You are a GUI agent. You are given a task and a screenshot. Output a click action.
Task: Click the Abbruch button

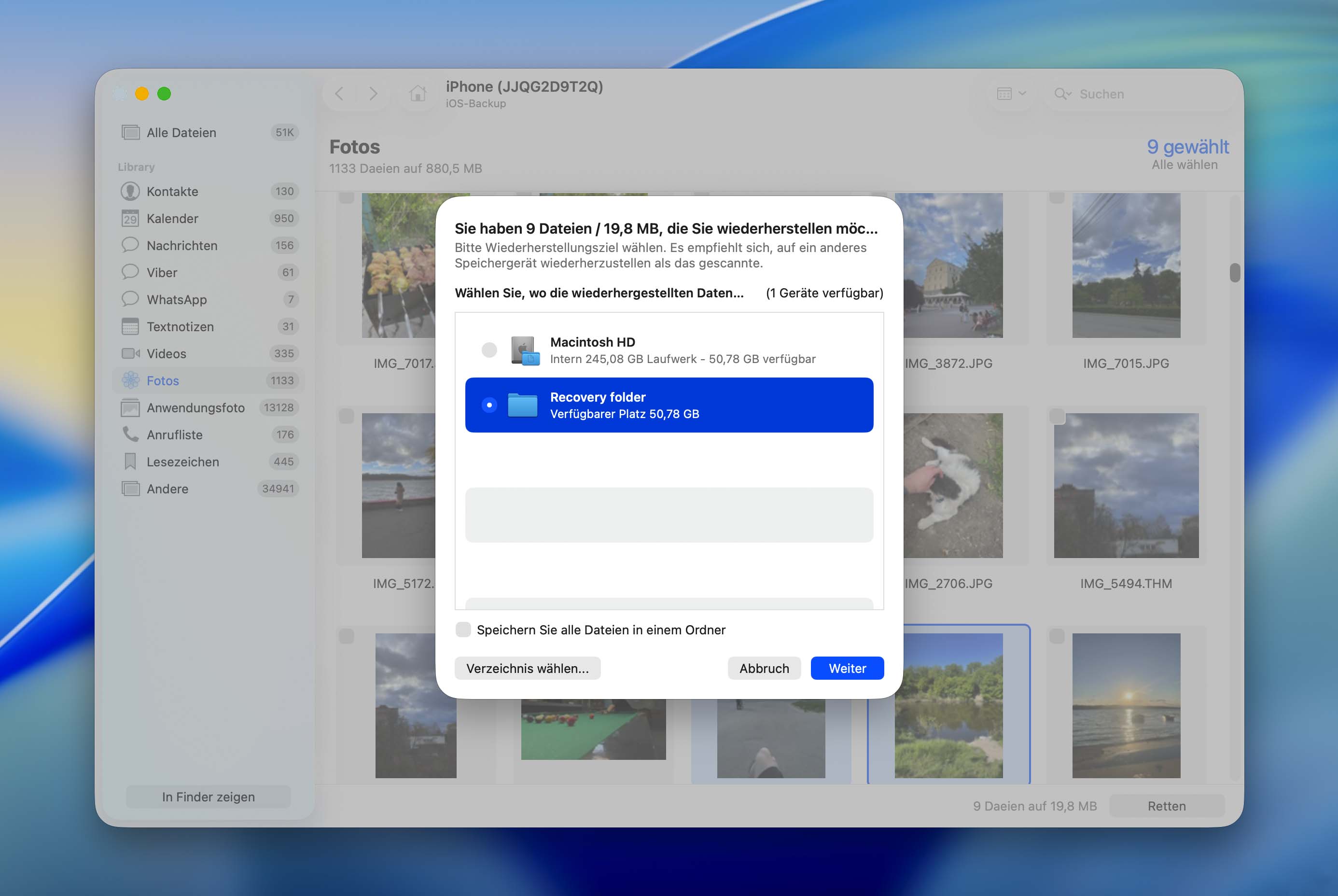click(764, 668)
